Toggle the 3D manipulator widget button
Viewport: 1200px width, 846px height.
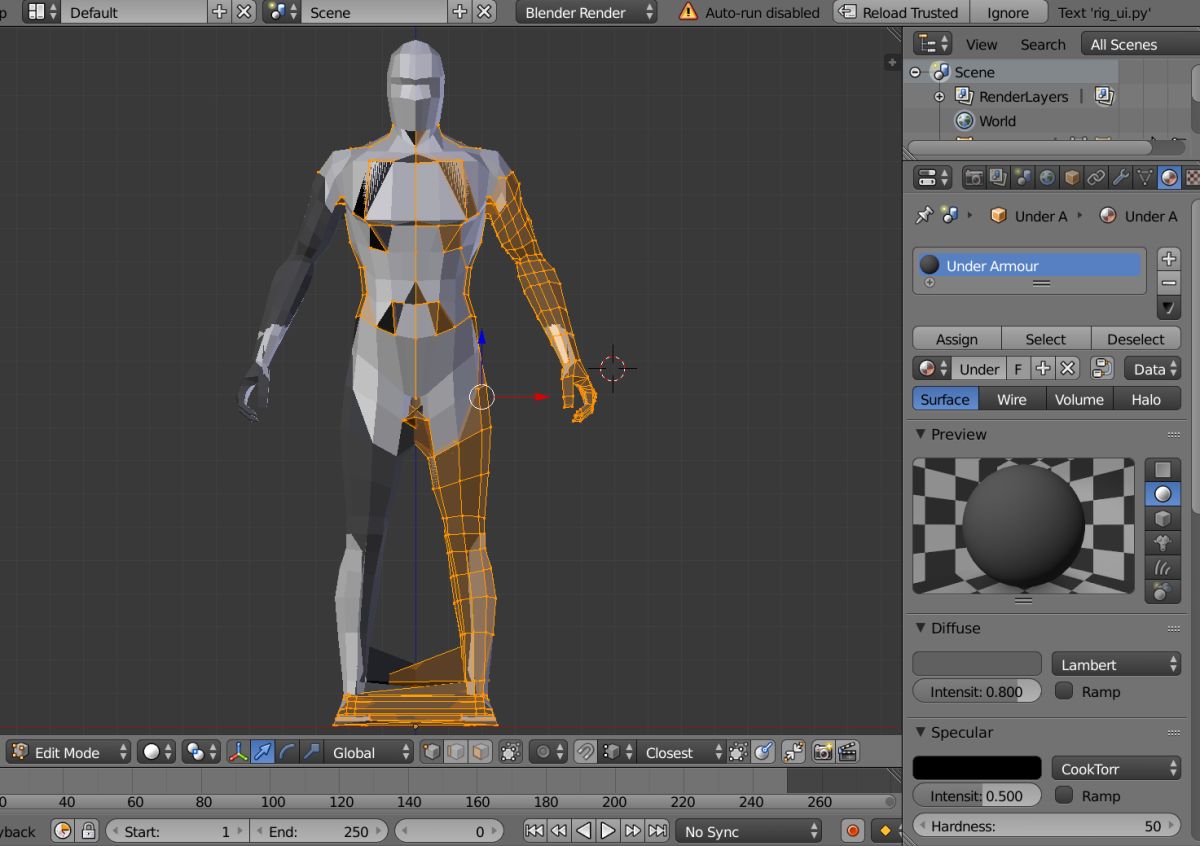point(238,752)
